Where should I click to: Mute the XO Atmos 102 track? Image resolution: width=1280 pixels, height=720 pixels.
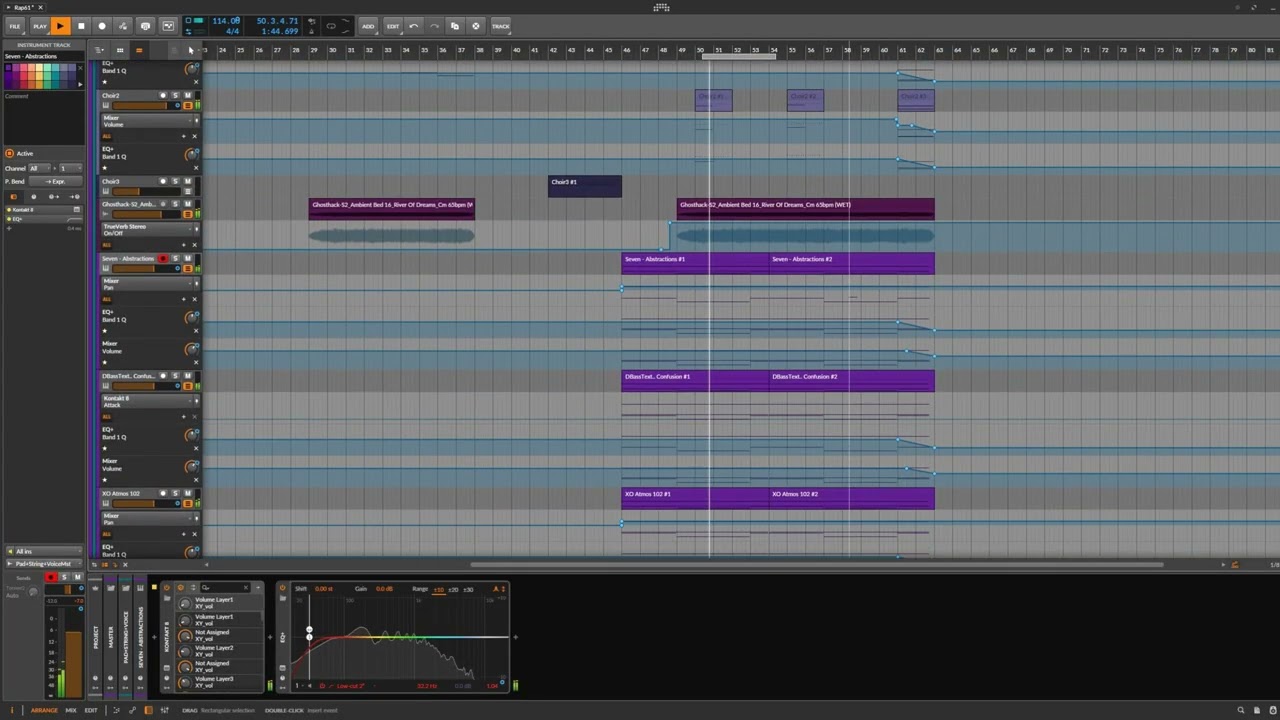(x=187, y=494)
